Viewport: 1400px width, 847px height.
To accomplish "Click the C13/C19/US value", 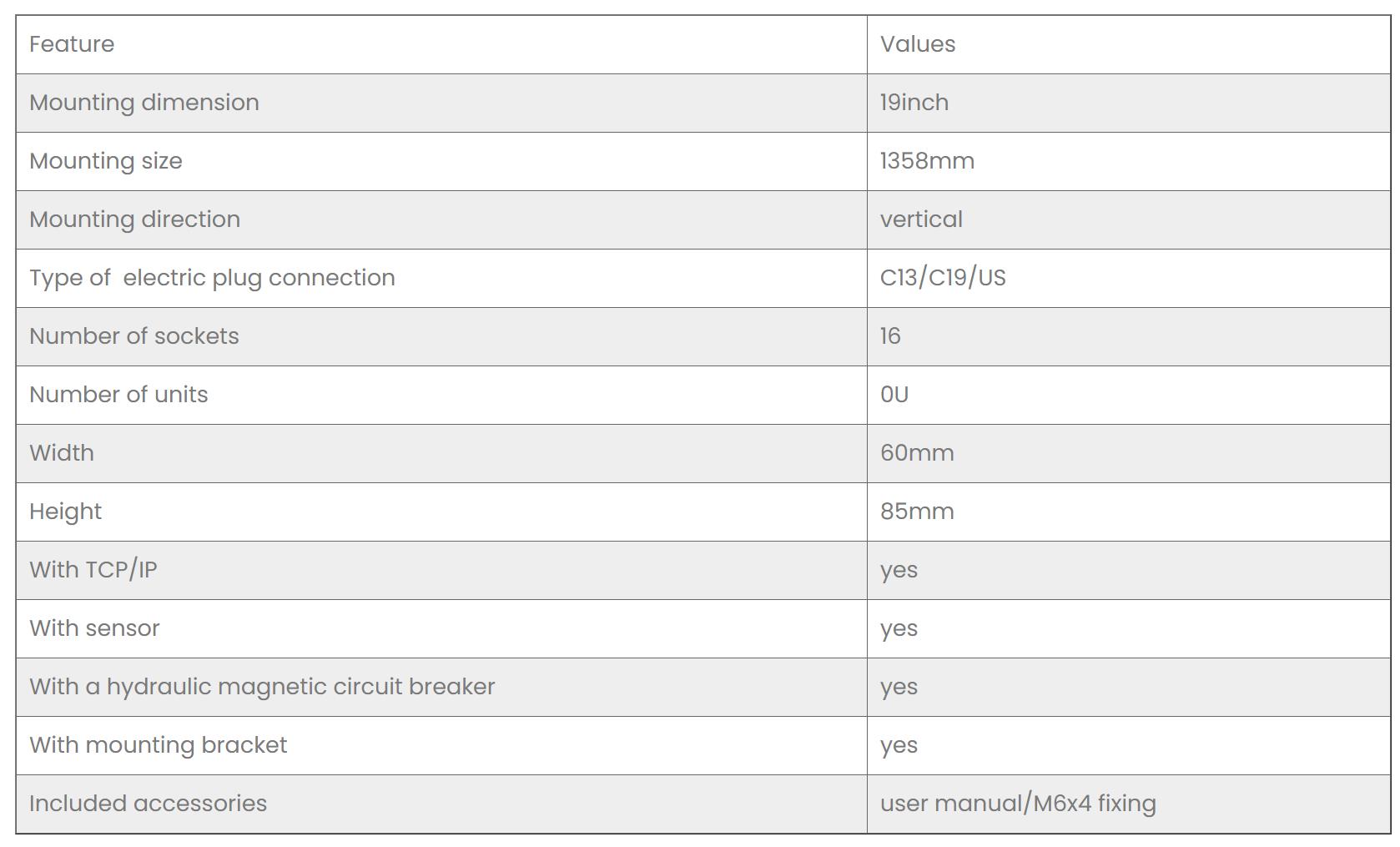I will tap(943, 278).
